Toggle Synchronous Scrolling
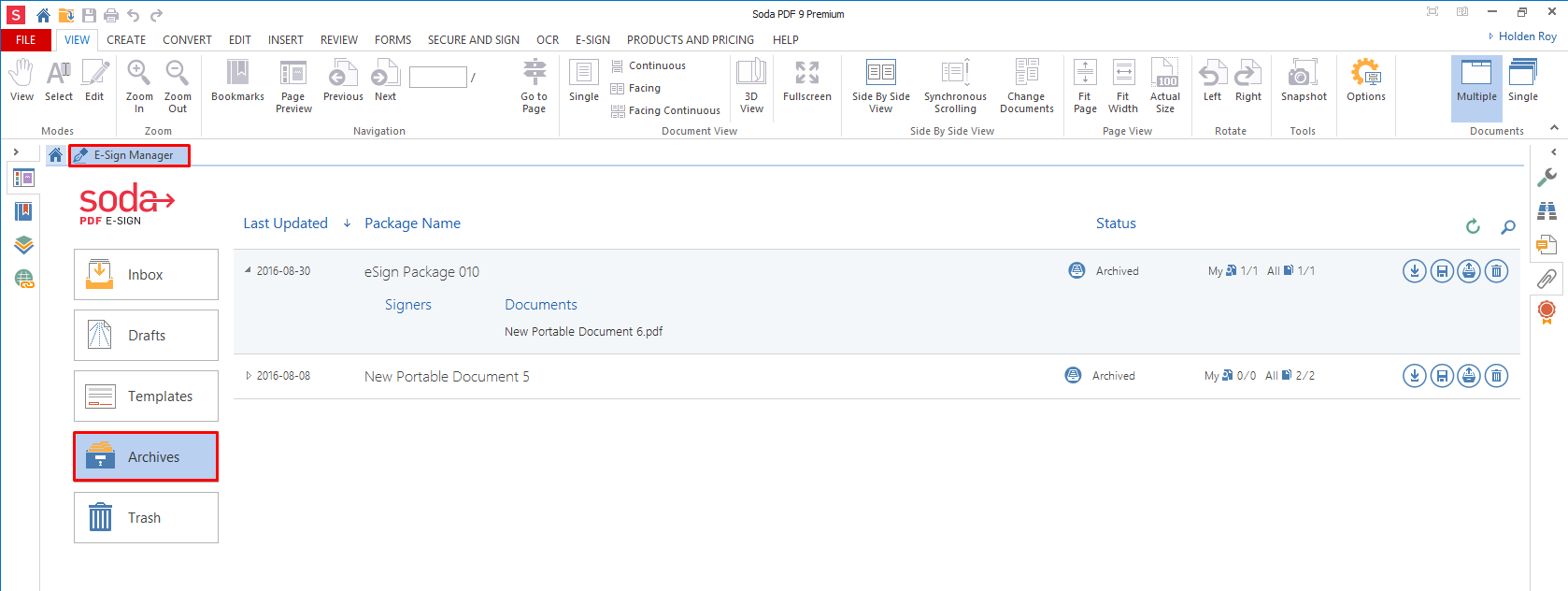Viewport: 1568px width, 591px height. pos(955,86)
